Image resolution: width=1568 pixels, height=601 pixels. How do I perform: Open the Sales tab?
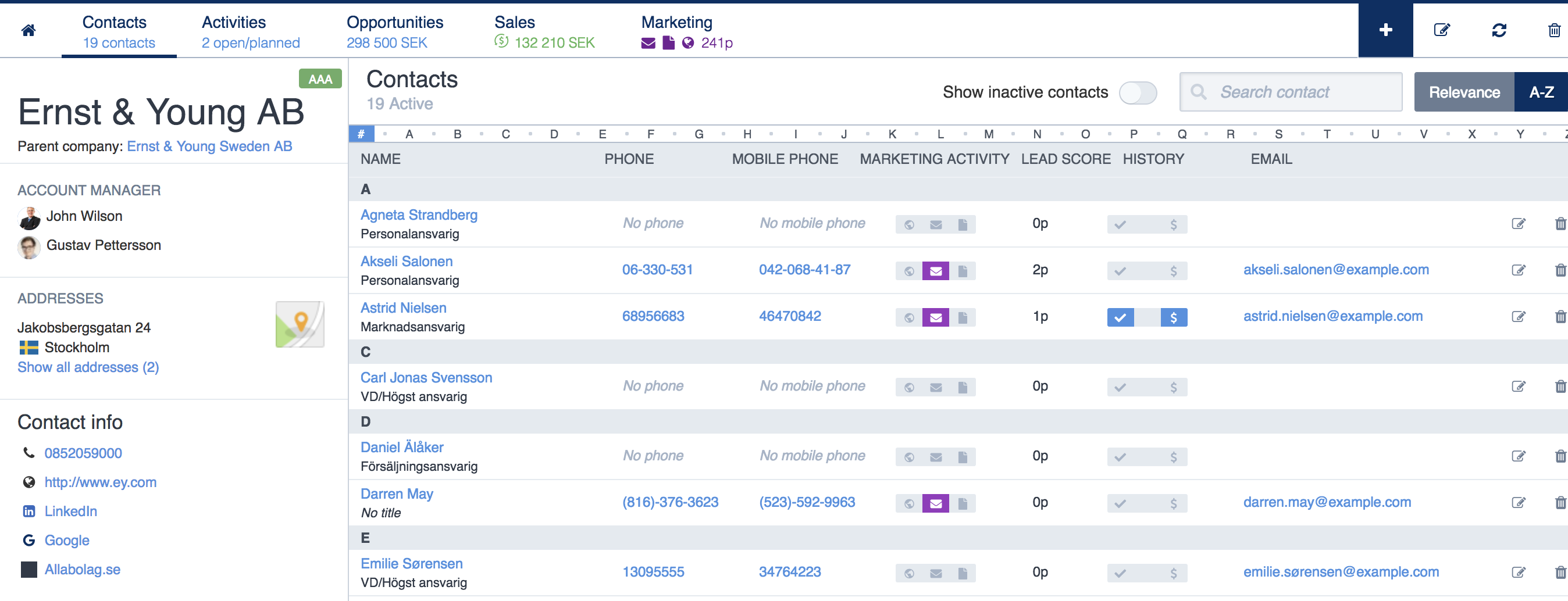pos(544,31)
